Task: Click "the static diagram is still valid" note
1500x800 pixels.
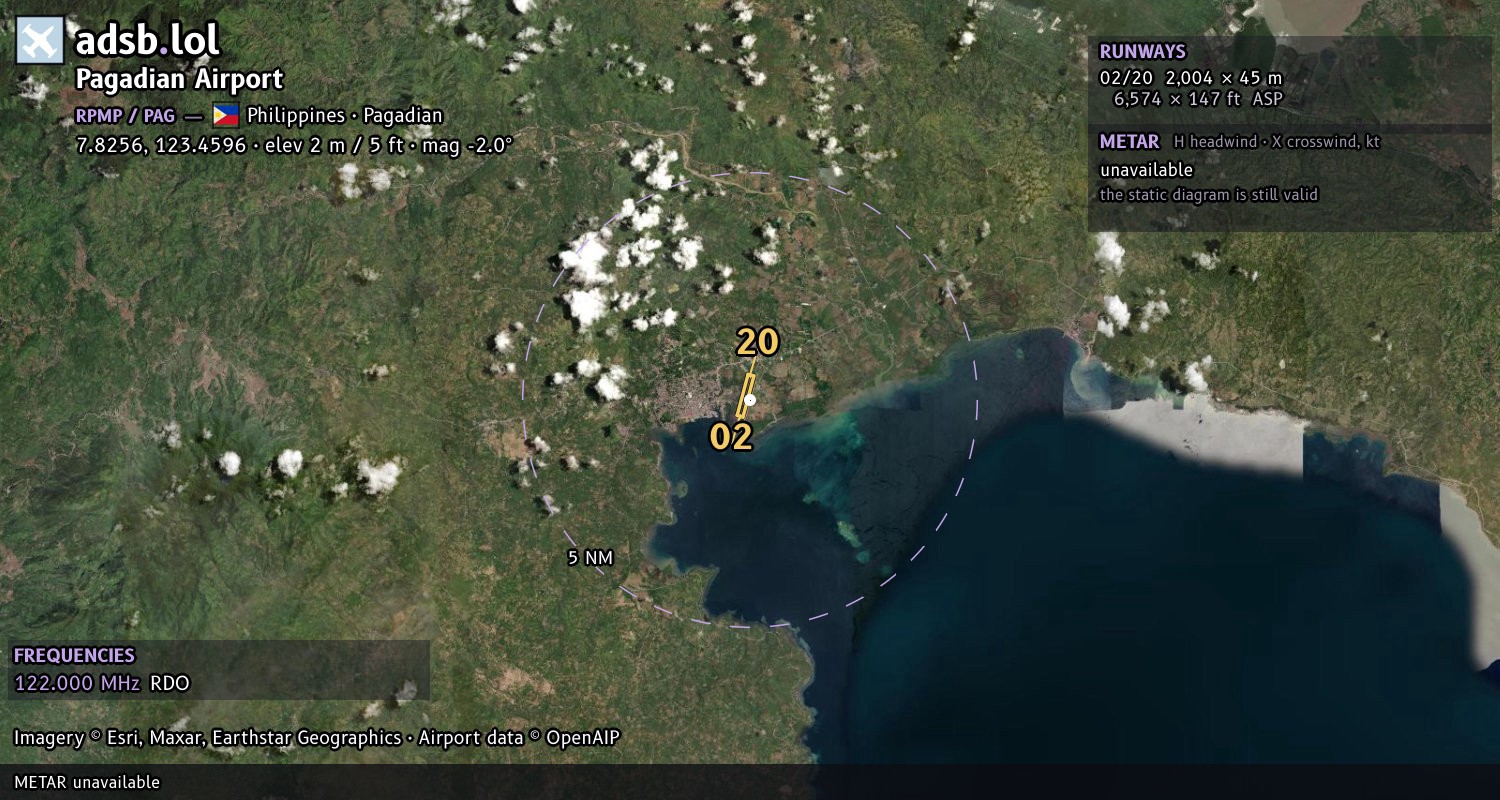Action: [x=1209, y=195]
